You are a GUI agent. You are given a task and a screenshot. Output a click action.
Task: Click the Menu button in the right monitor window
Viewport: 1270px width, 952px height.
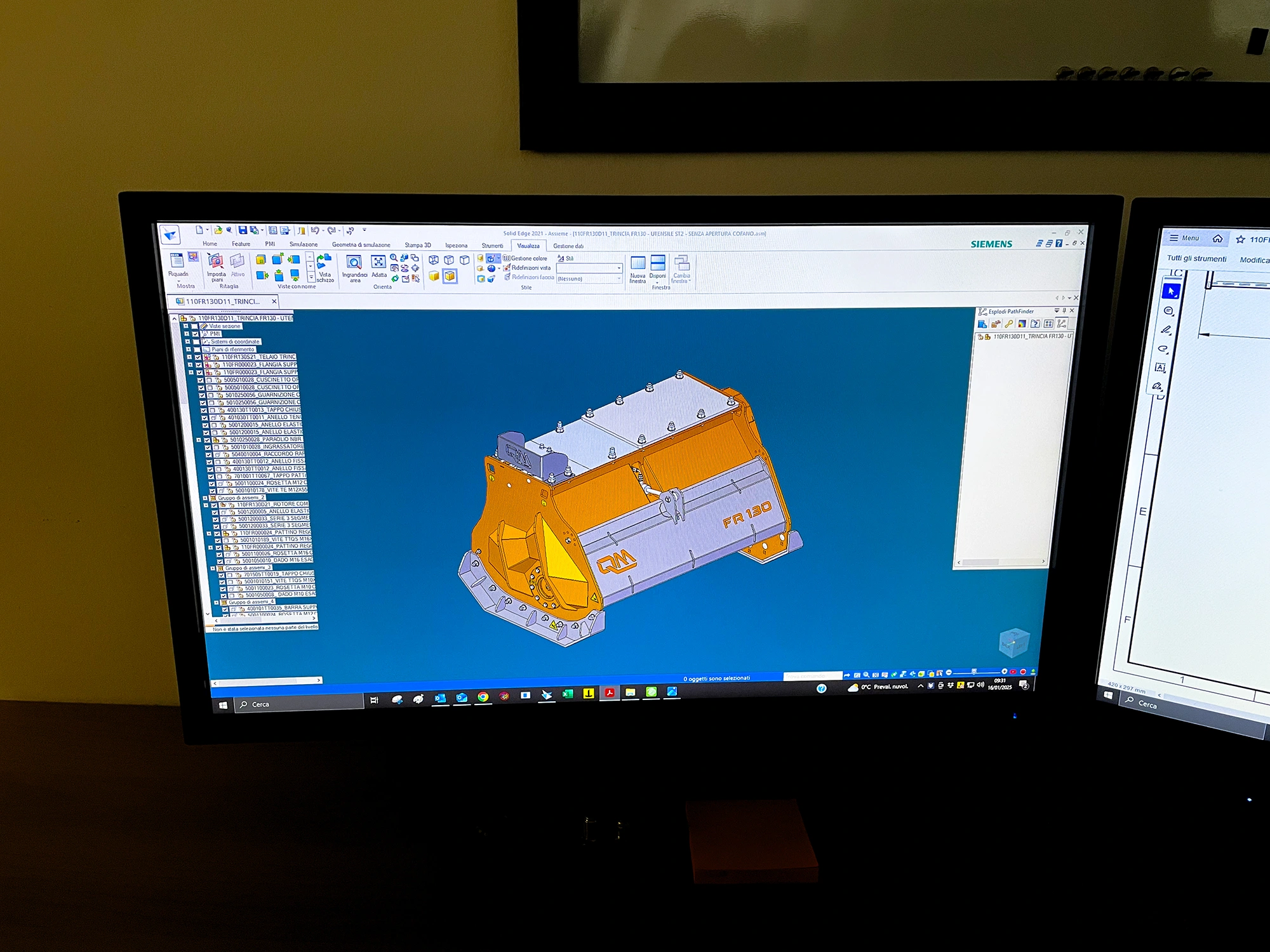pyautogui.click(x=1184, y=238)
